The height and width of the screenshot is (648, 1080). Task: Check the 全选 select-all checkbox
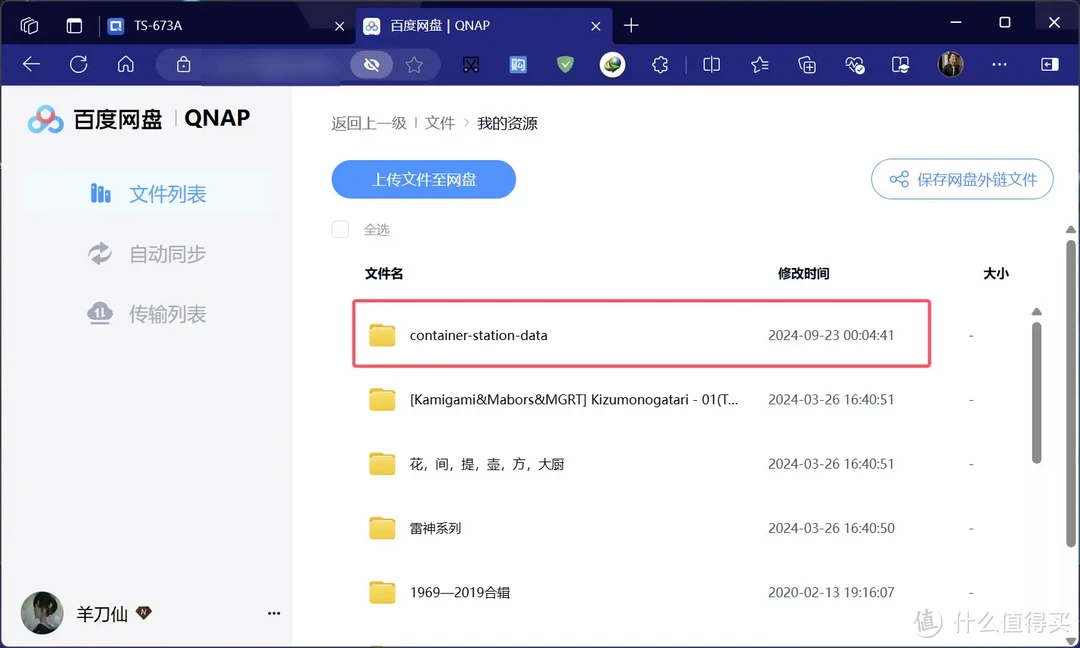click(340, 229)
